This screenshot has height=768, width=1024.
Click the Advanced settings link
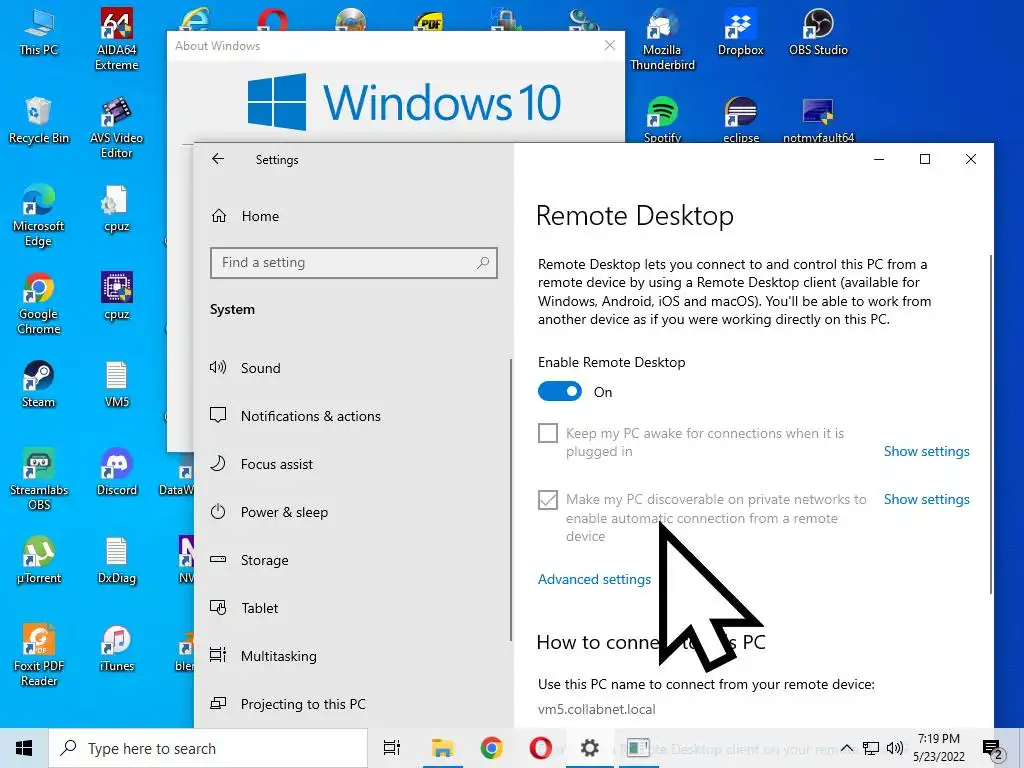pyautogui.click(x=594, y=579)
